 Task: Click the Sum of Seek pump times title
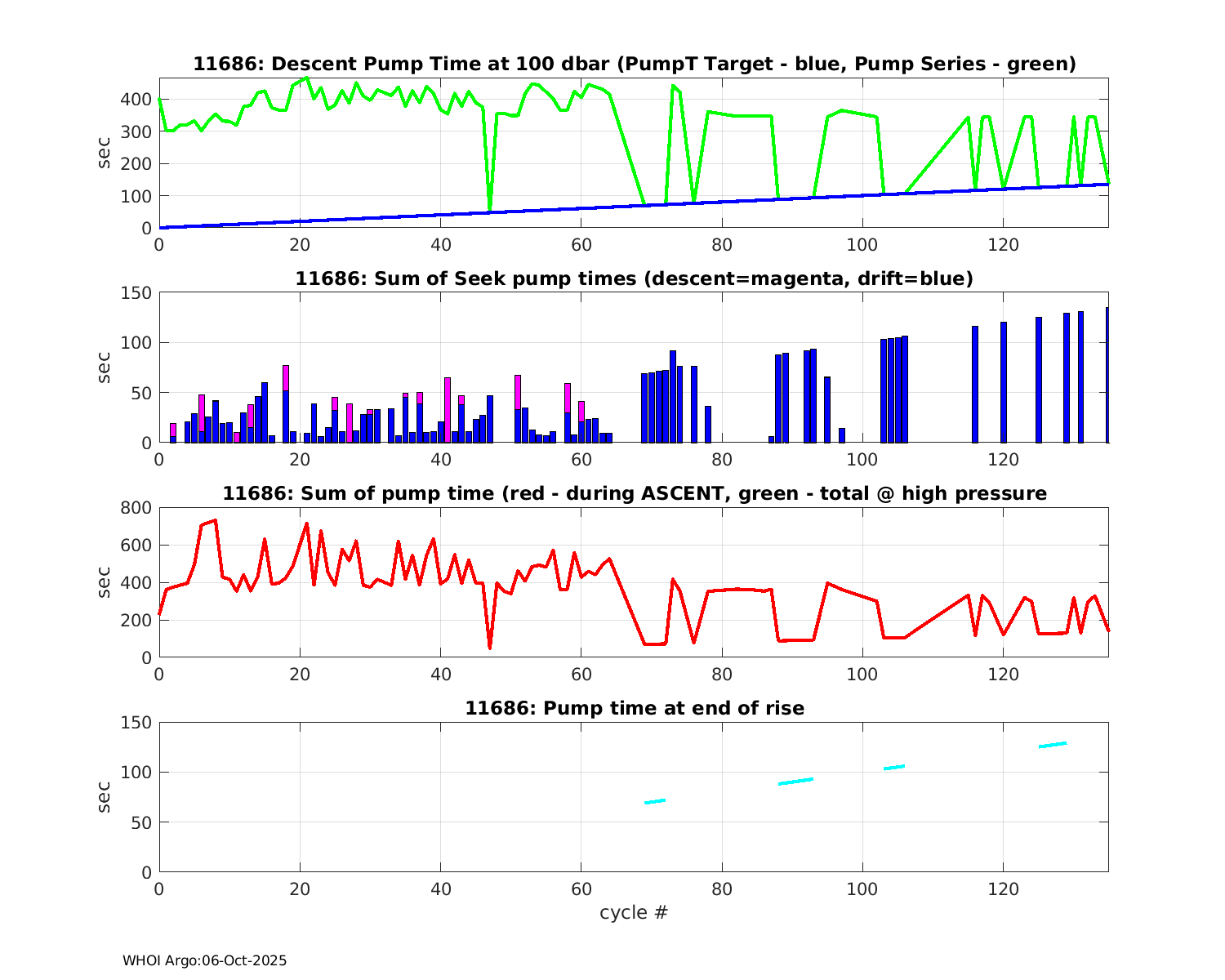pyautogui.click(x=634, y=278)
